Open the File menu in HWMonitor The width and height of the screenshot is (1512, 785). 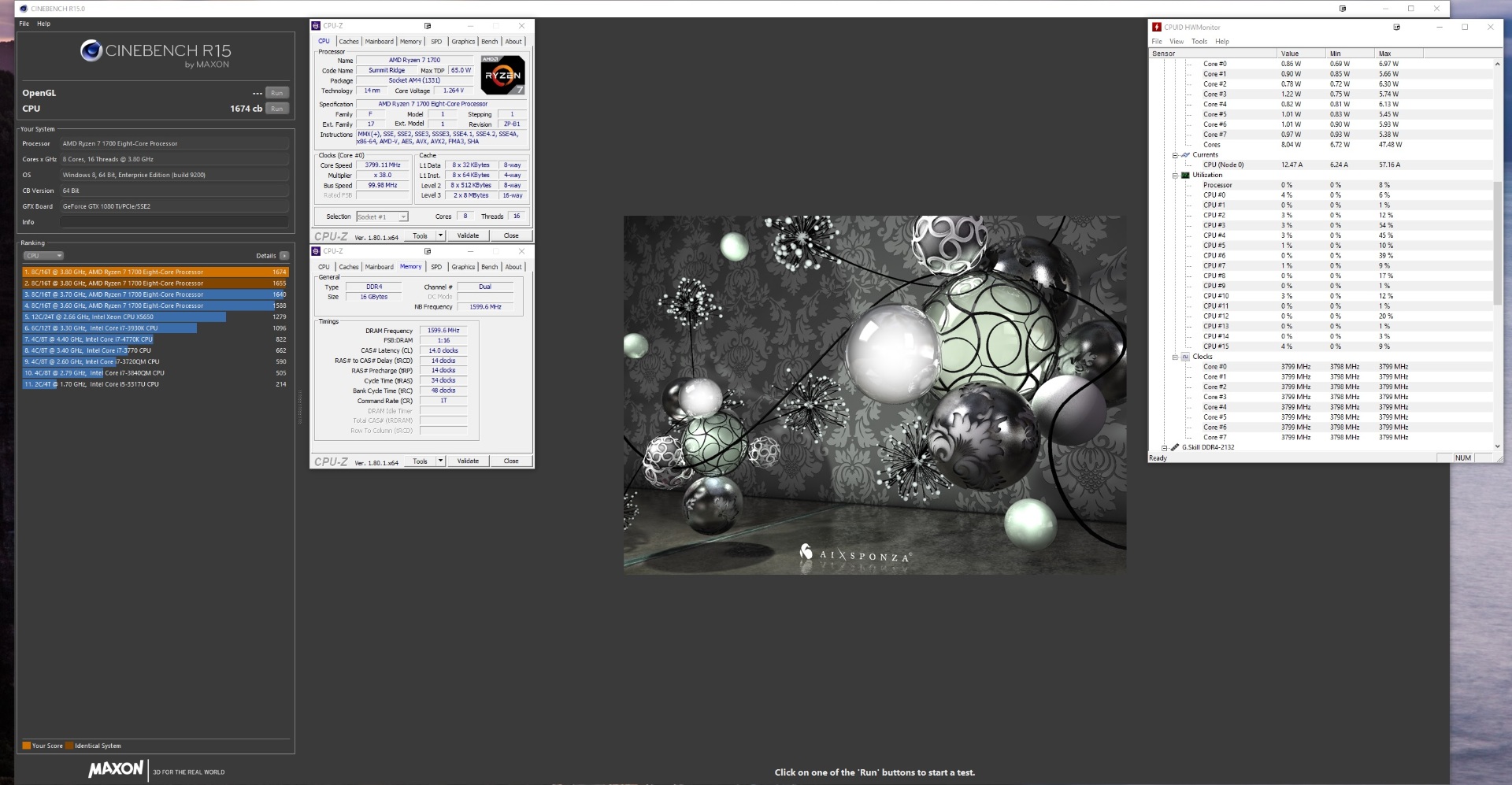point(1157,42)
